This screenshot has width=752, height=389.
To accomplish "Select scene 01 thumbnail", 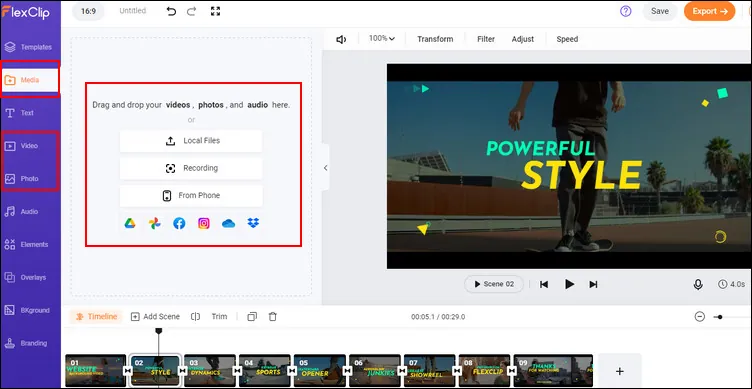I will (95, 370).
